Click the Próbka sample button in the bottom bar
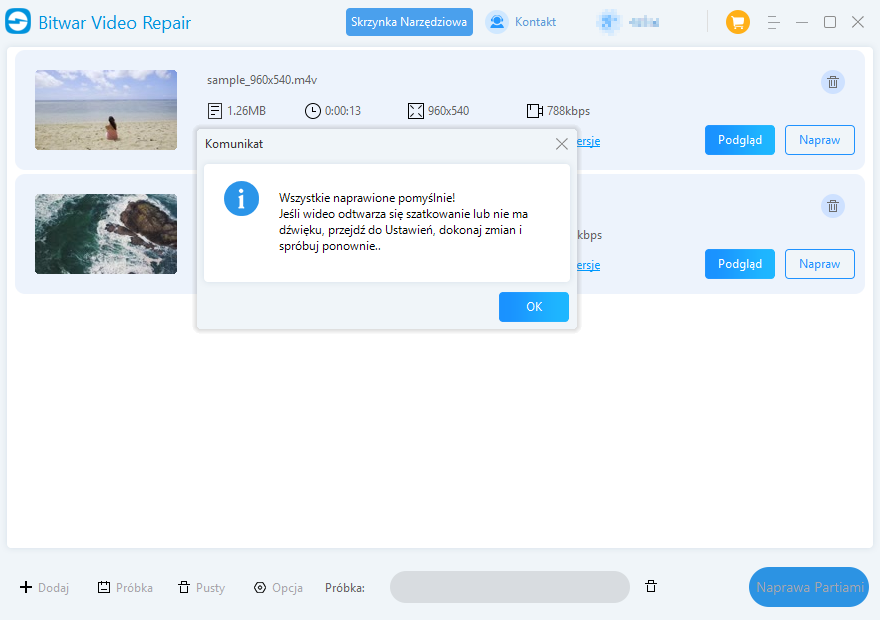This screenshot has height=620, width=880. tap(125, 587)
